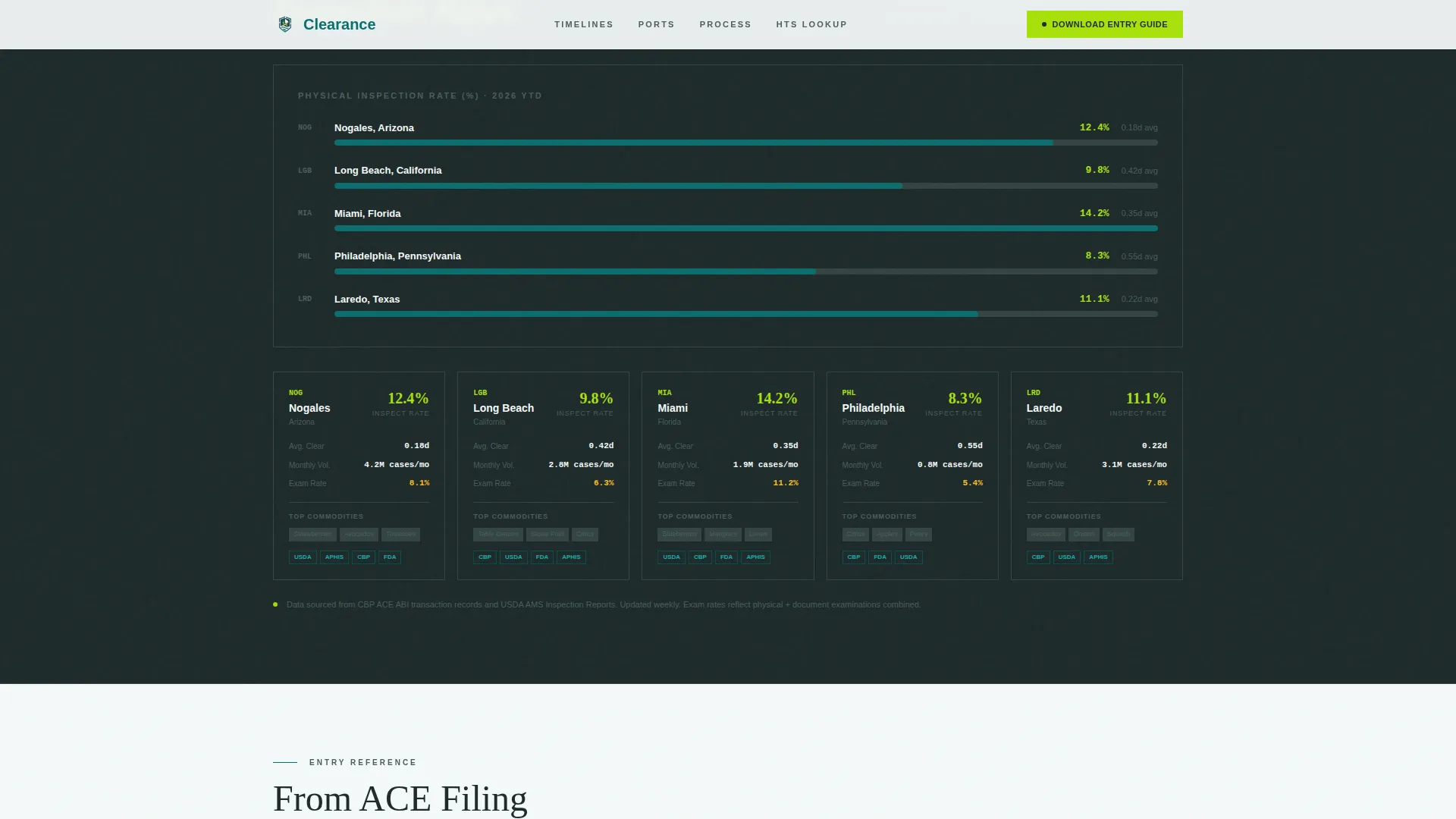1456x819 pixels.
Task: Click the Download Entry Guide button
Action: pyautogui.click(x=1105, y=24)
